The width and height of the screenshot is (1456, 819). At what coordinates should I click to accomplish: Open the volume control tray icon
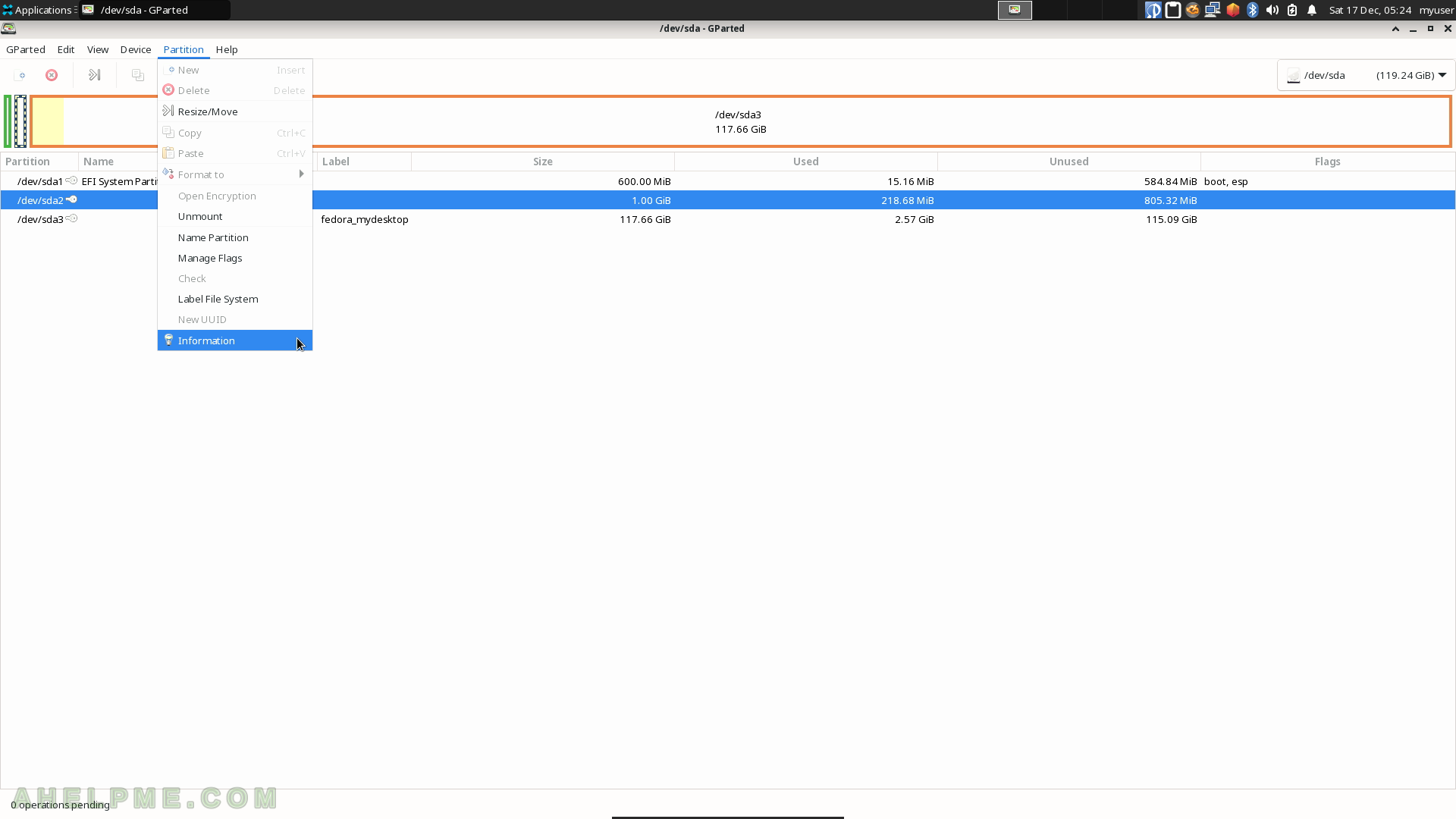(x=1272, y=10)
